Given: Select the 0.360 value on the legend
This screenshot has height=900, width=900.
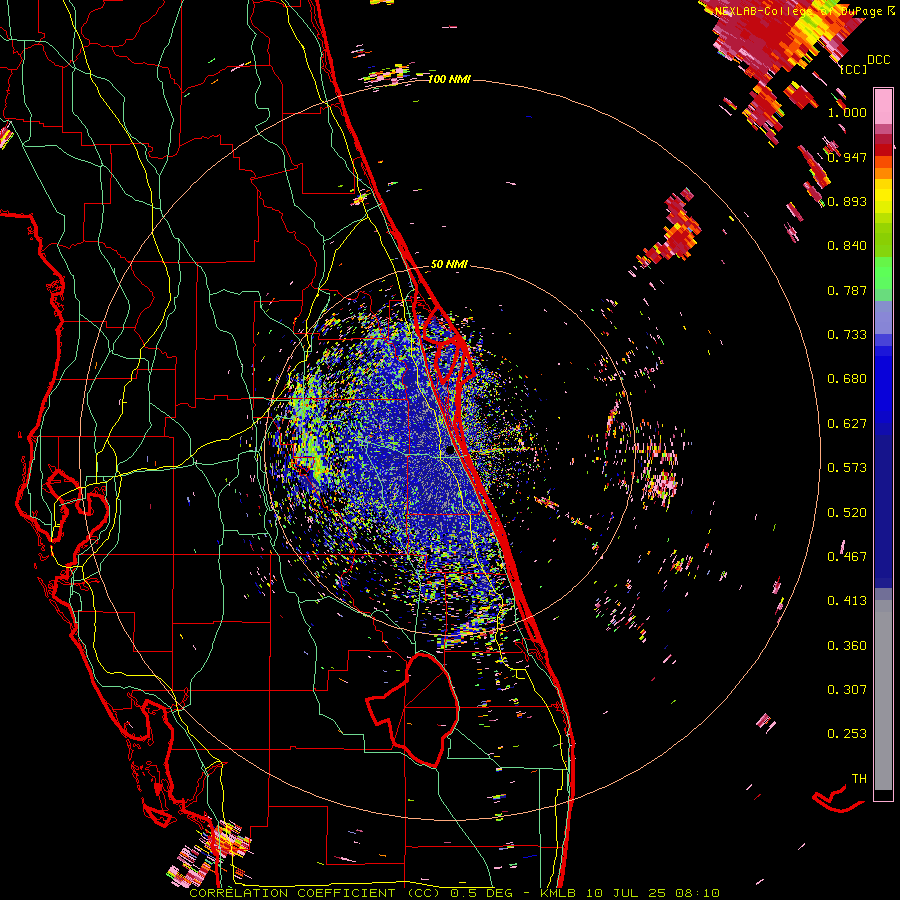Looking at the screenshot, I should pyautogui.click(x=847, y=646).
